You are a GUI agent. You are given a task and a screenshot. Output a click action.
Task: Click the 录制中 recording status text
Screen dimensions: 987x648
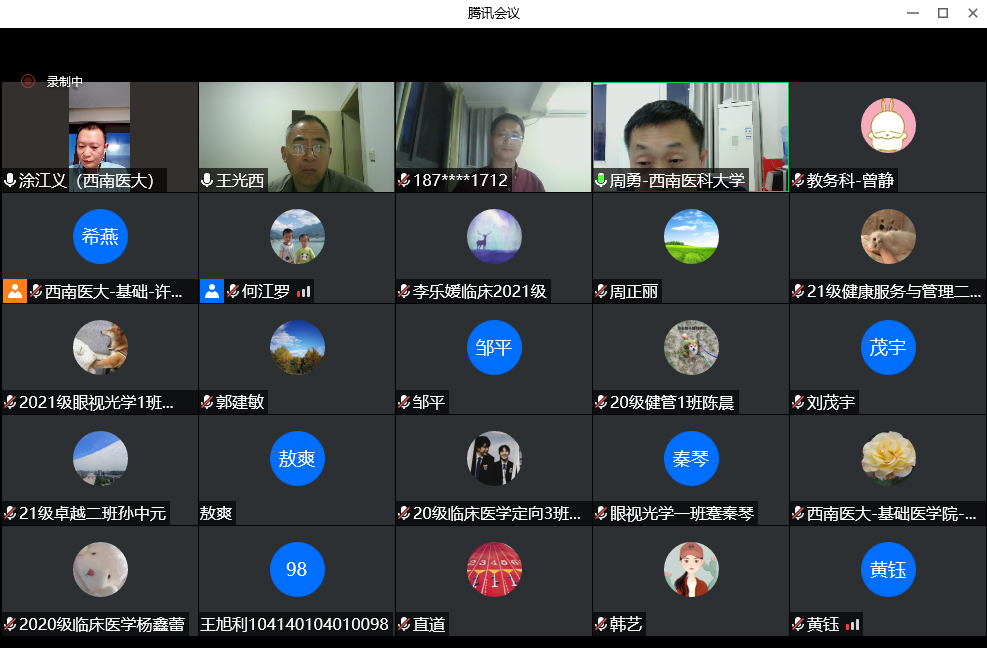(65, 82)
